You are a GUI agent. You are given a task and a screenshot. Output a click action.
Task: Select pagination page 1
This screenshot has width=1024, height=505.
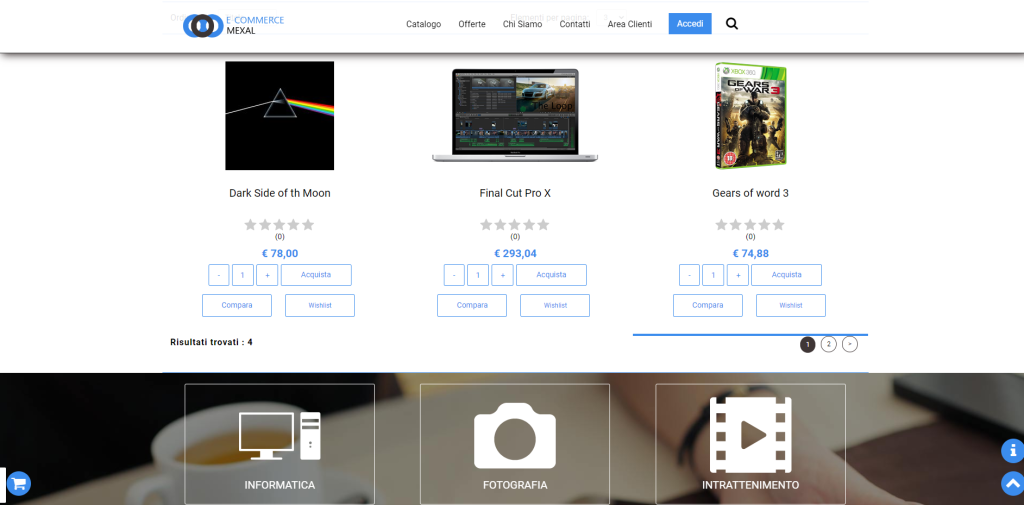click(x=808, y=344)
